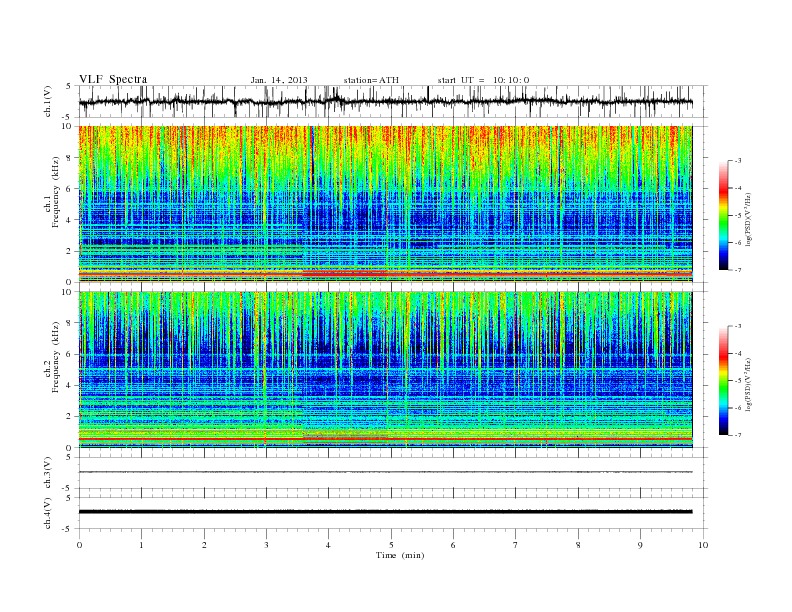
Task: Click the "8" tick on the time axis
Action: pyautogui.click(x=578, y=545)
